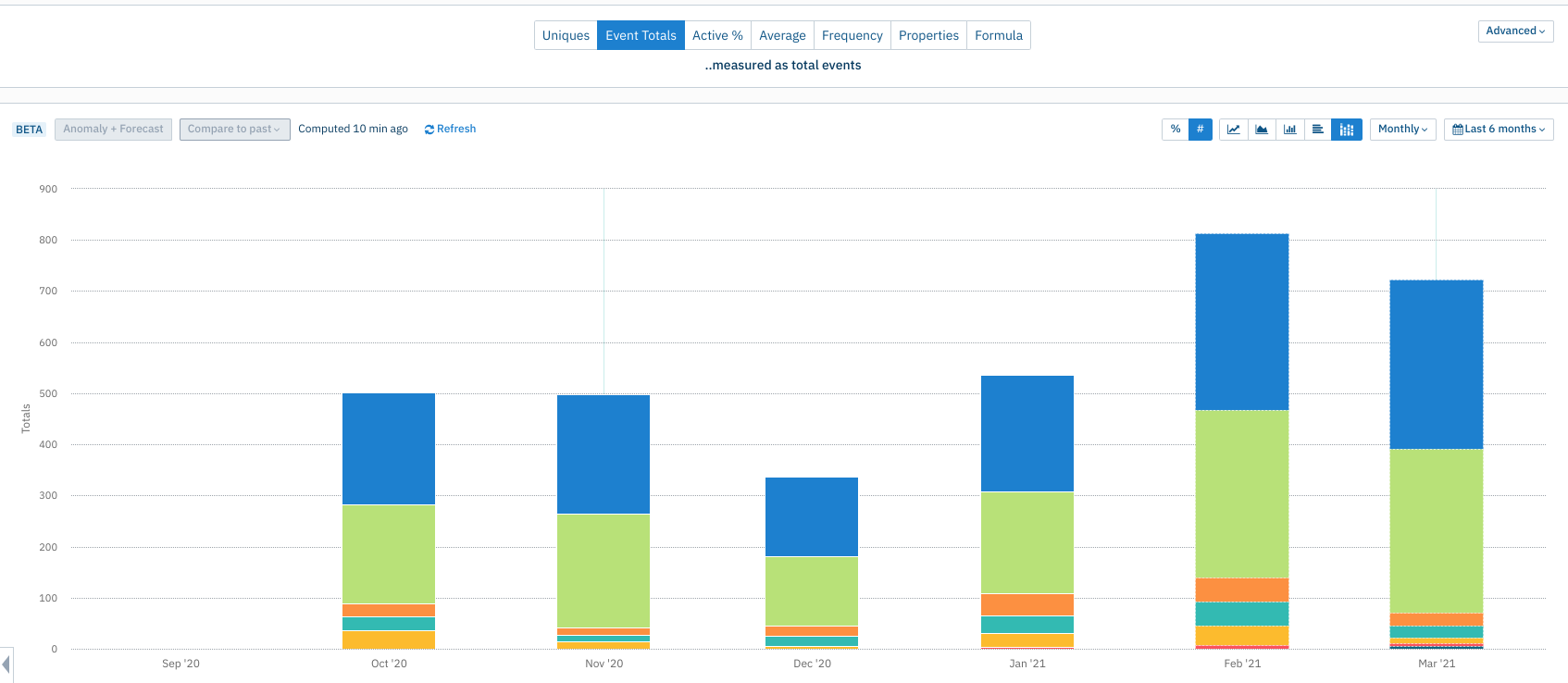
Task: Open the Monthly interval dropdown
Action: click(1403, 130)
